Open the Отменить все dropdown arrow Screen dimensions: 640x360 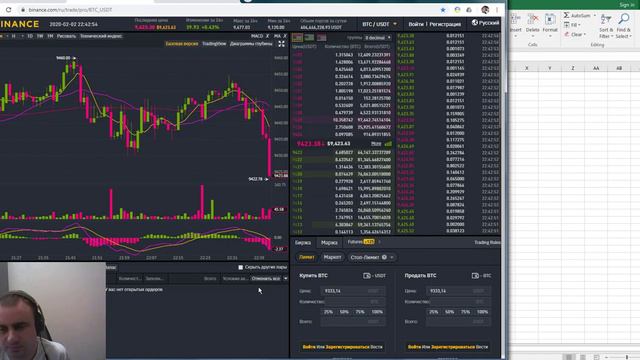click(x=285, y=278)
